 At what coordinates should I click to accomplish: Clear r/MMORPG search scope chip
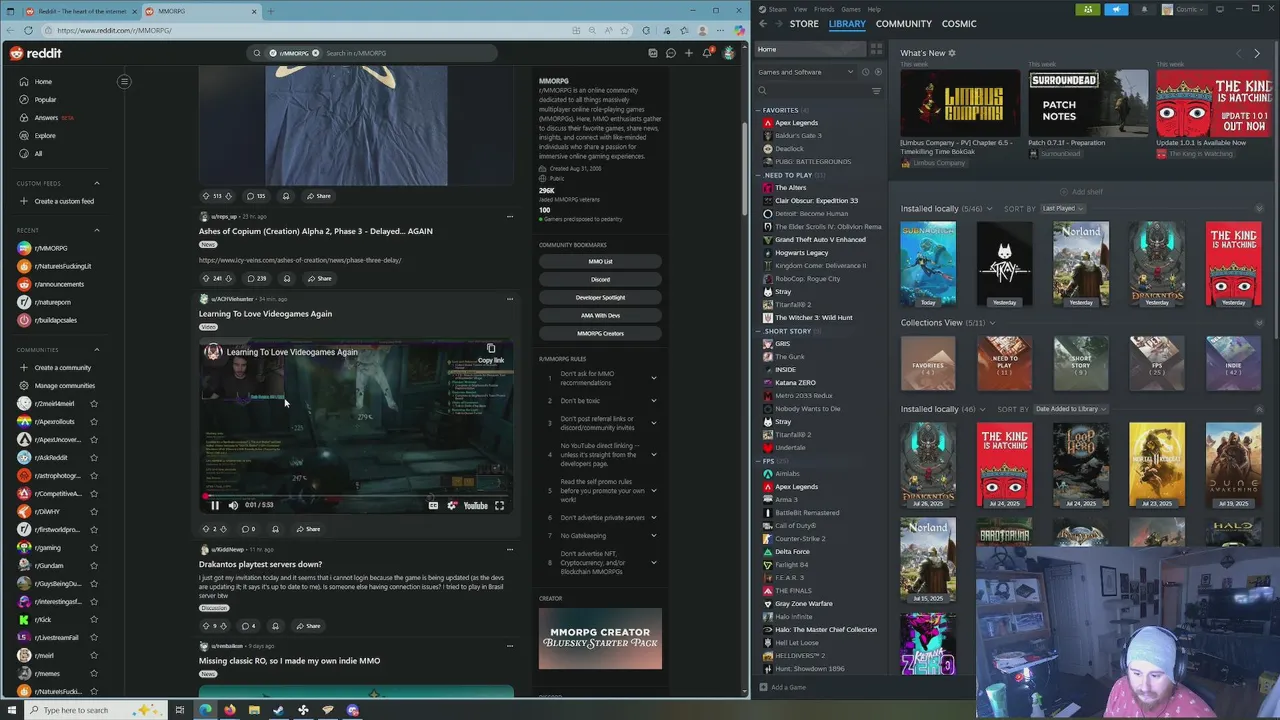[x=315, y=53]
